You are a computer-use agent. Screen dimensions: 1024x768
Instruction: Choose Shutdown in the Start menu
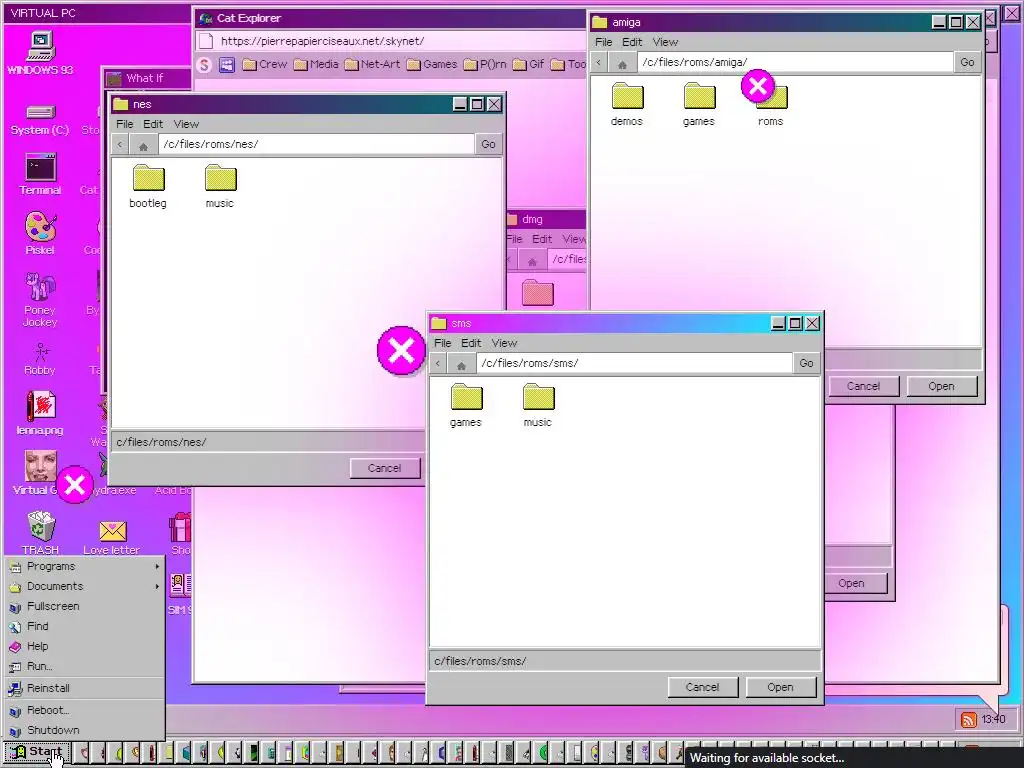[84, 730]
